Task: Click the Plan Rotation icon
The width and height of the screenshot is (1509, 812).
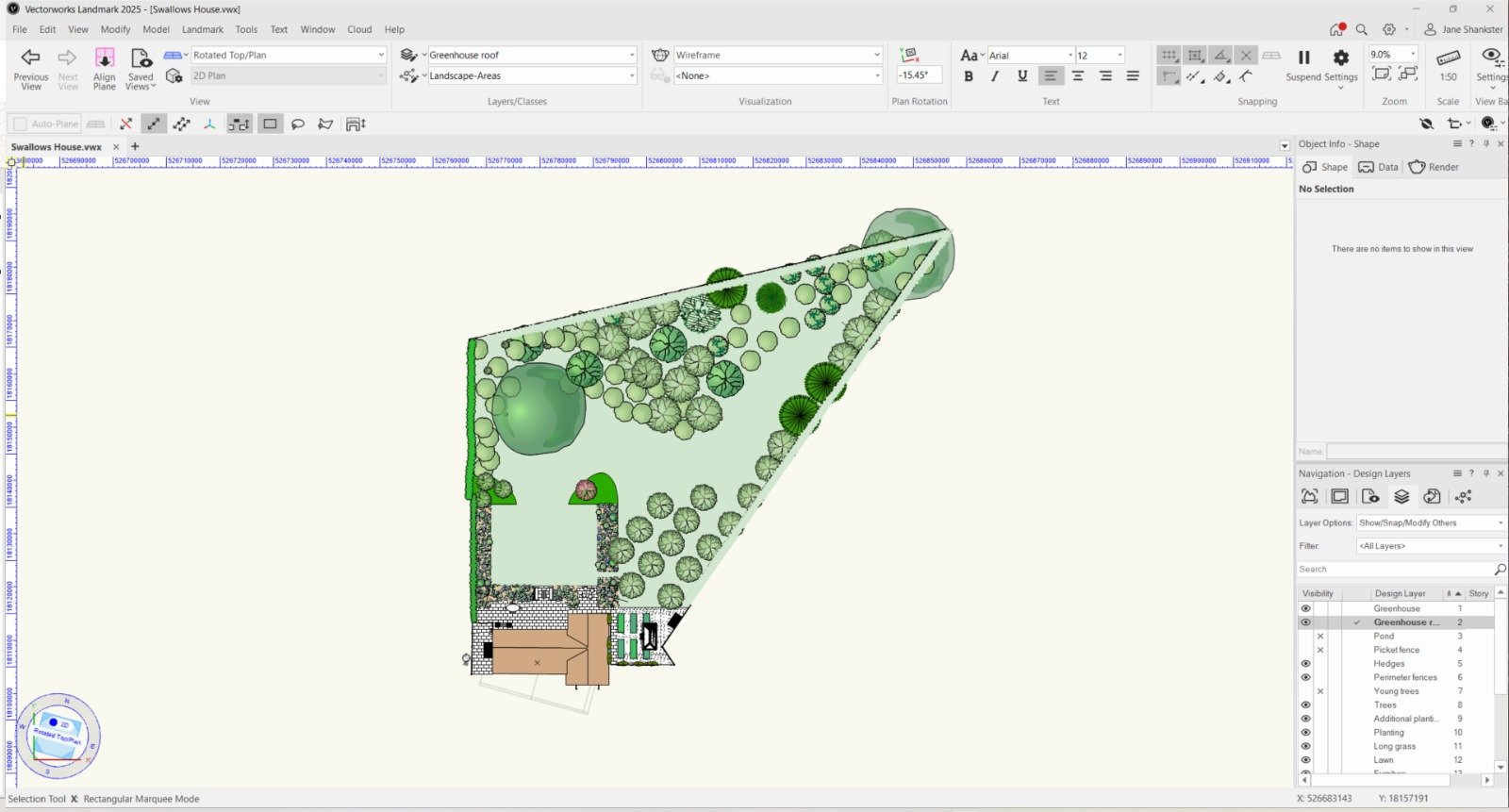Action: coord(909,56)
